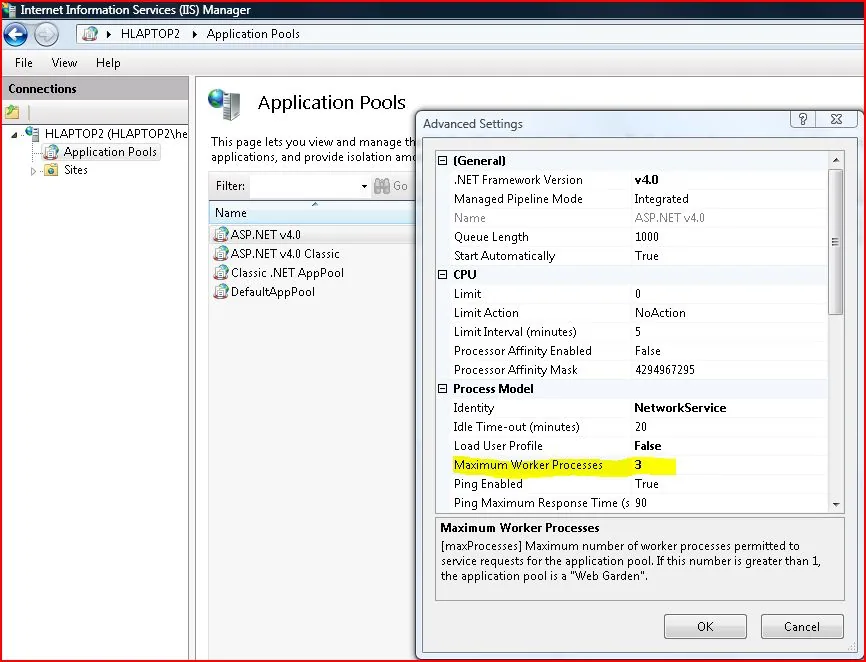Select the Start Automatically value True
The image size is (866, 662).
[x=647, y=256]
